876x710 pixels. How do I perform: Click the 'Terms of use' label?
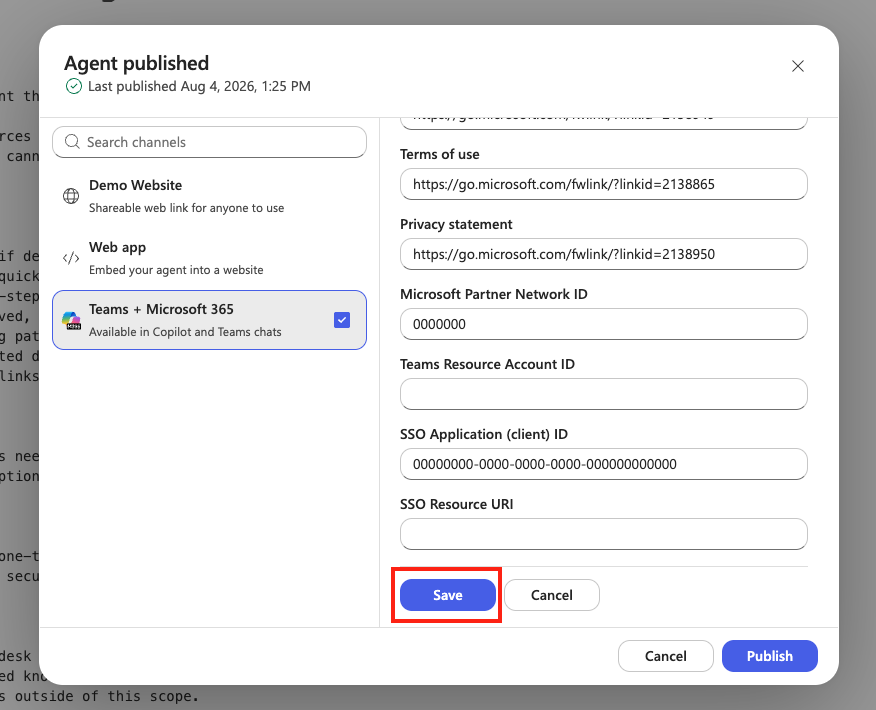tap(440, 154)
